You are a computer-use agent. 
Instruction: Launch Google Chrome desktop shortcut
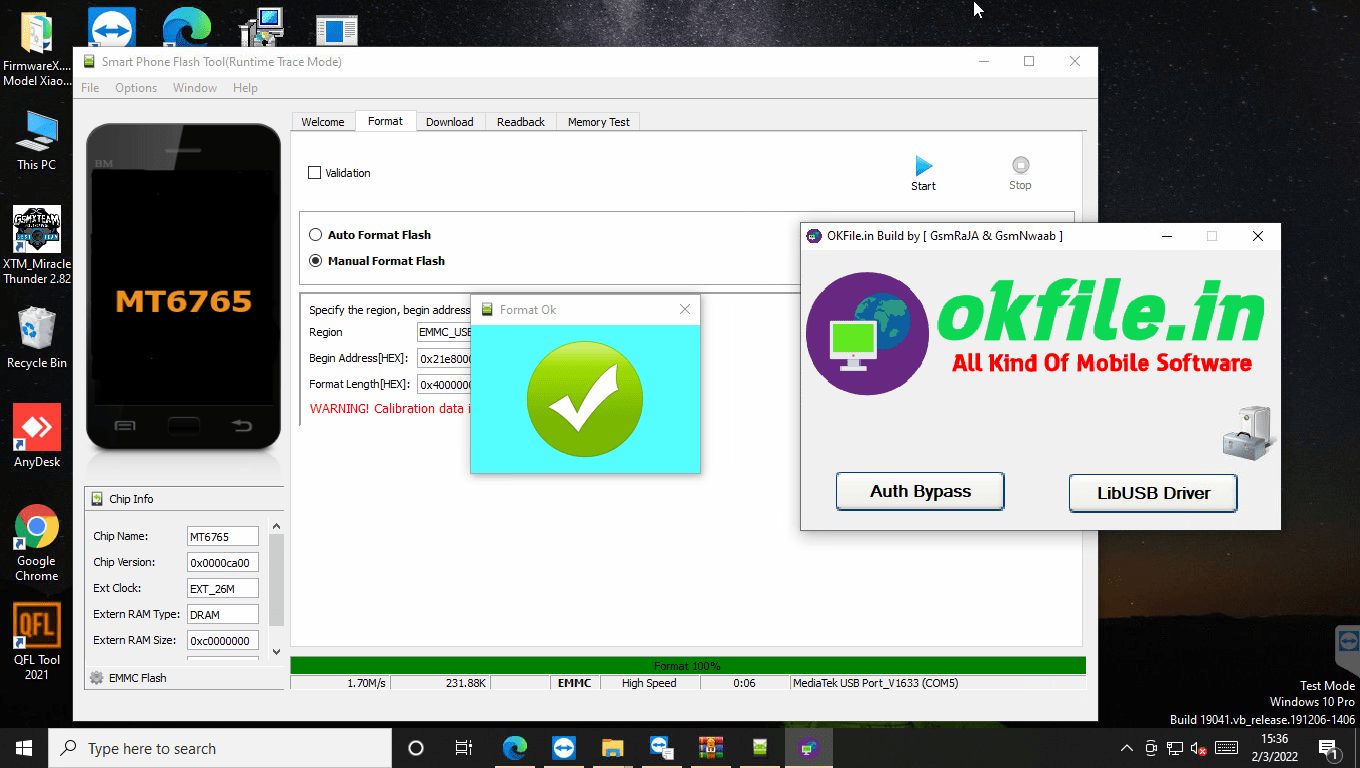(x=37, y=543)
